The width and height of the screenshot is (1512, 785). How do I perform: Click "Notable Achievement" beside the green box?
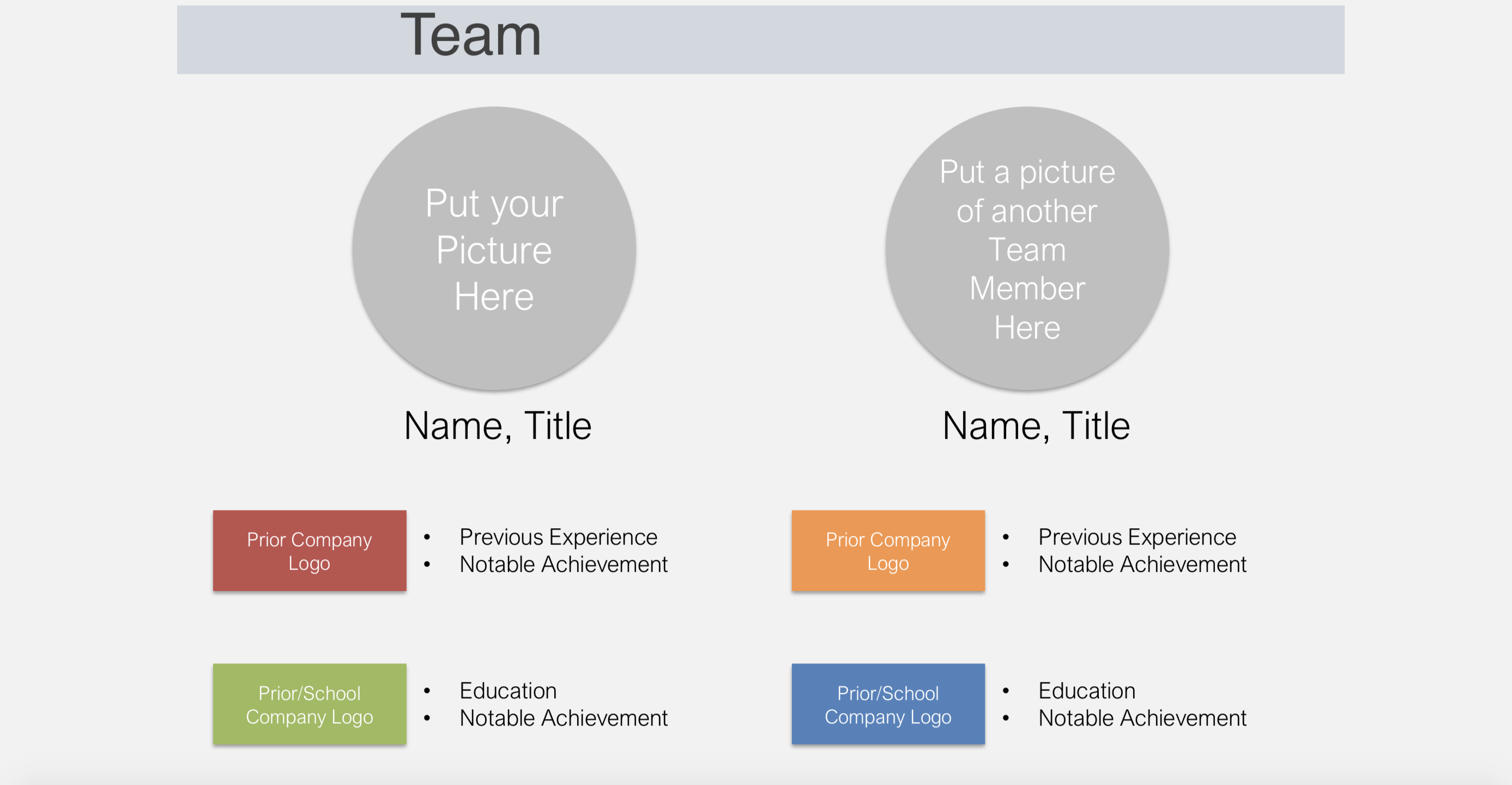point(564,718)
